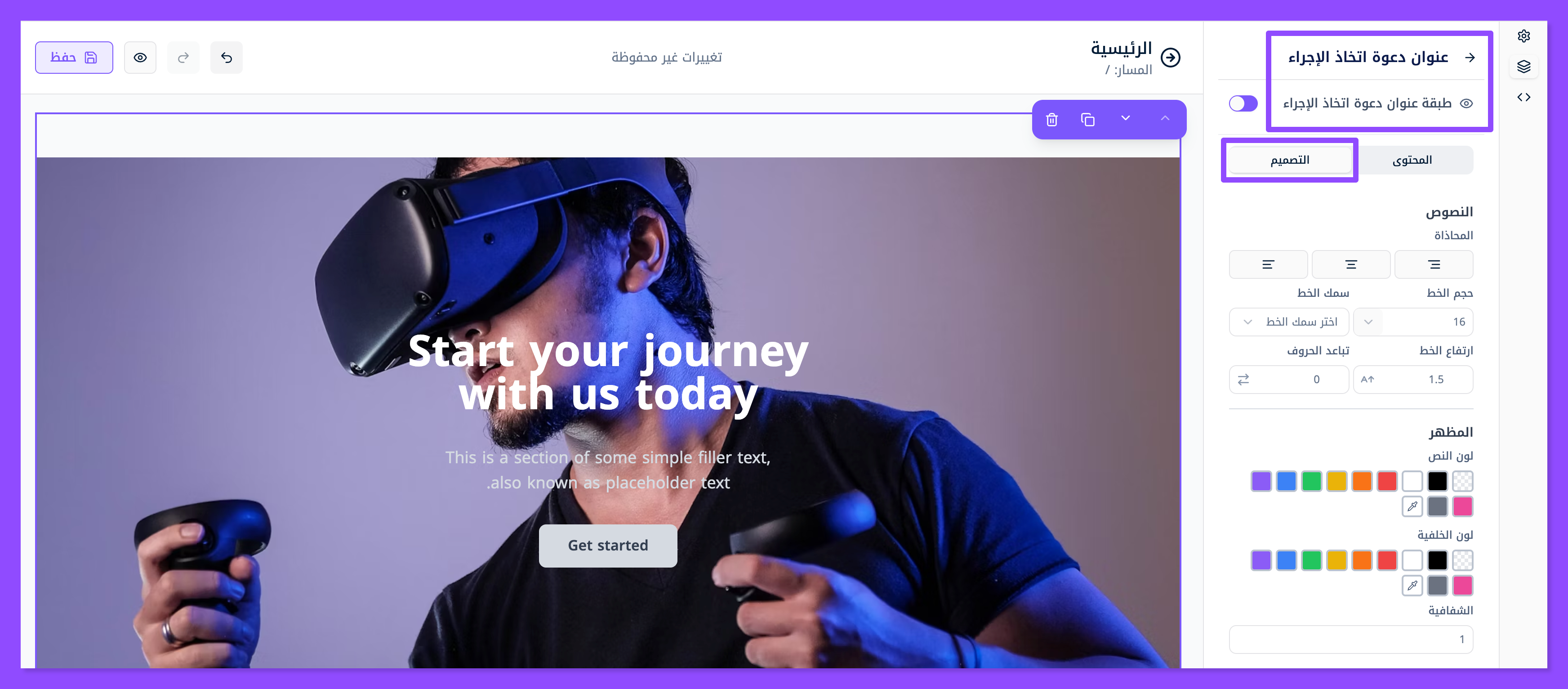Click the Get started button on canvas
This screenshot has height=689, width=1568.
tap(607, 545)
